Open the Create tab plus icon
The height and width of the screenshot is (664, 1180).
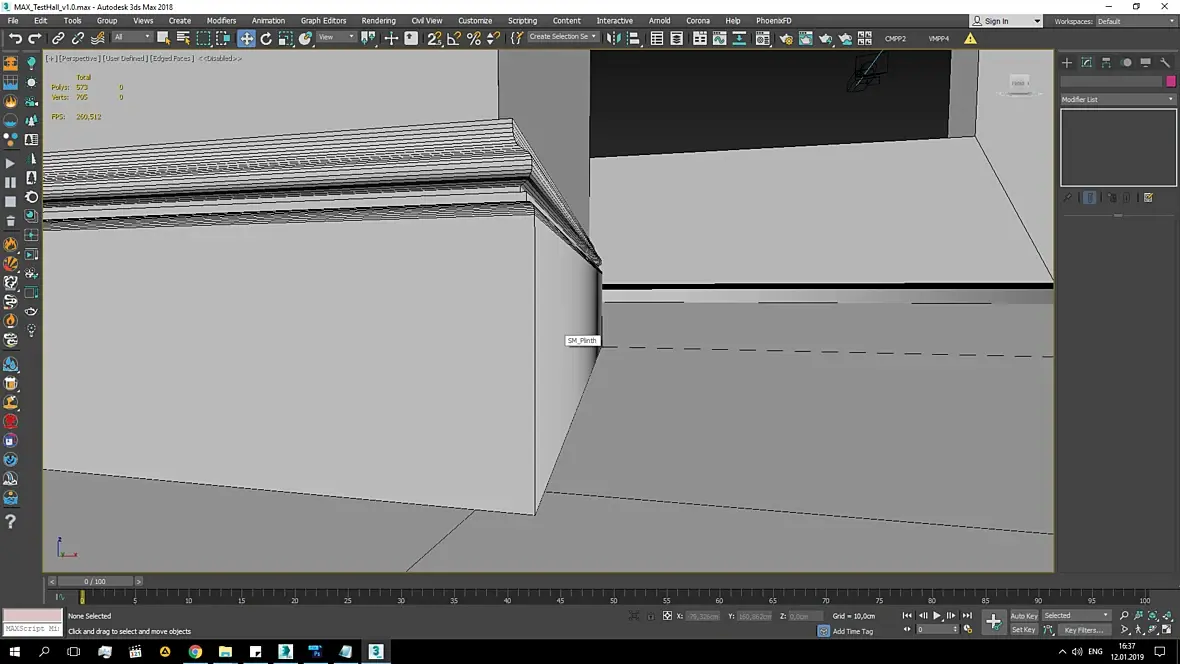click(1067, 62)
